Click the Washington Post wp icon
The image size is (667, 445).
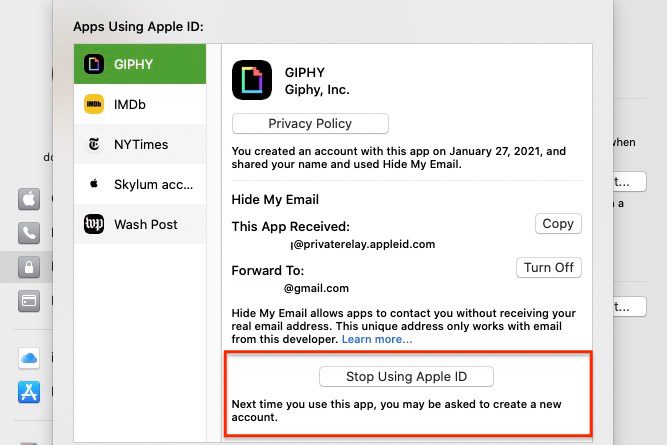pyautogui.click(x=94, y=224)
